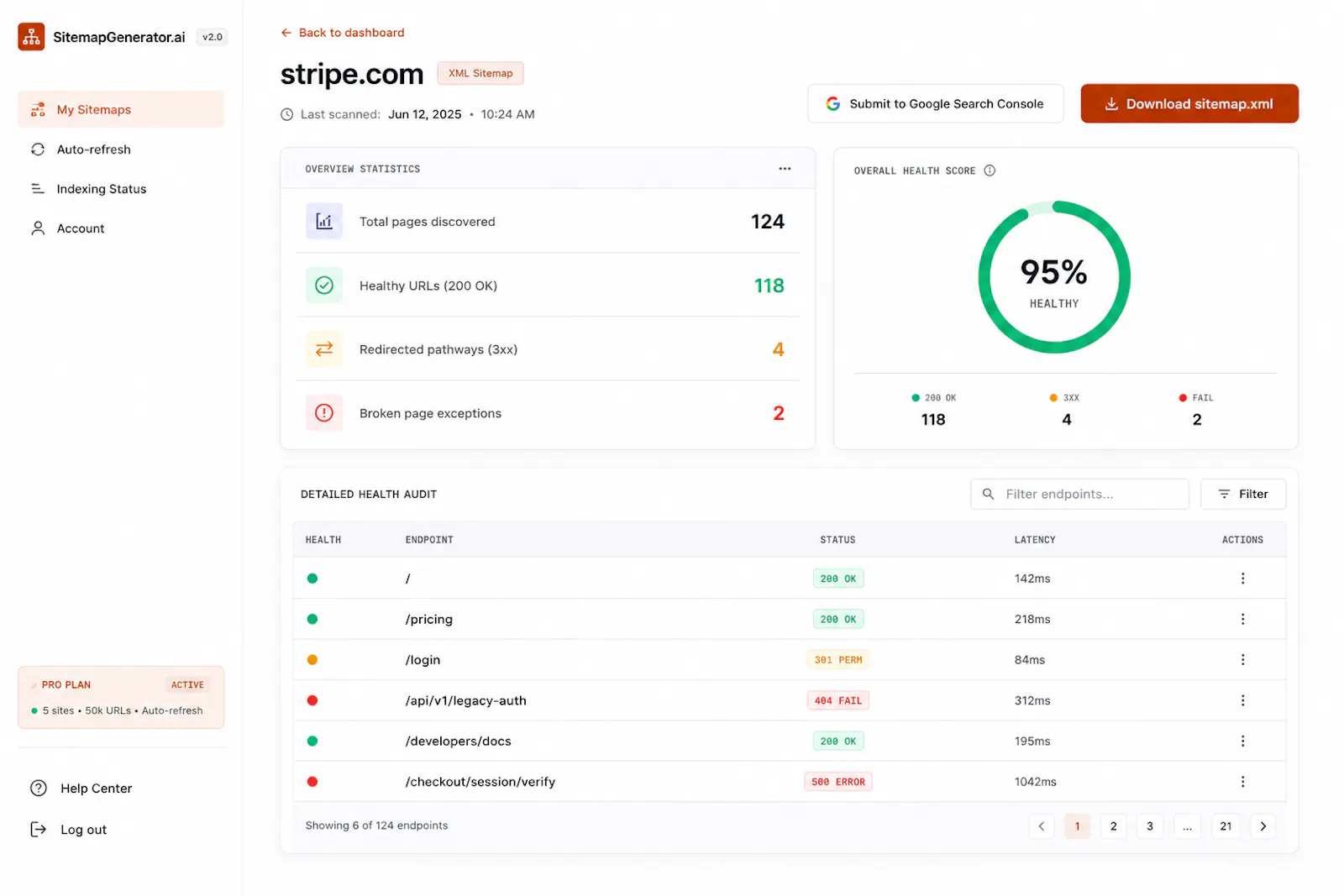The width and height of the screenshot is (1344, 896).
Task: Click the Broken page exceptions alert icon
Action: click(324, 413)
